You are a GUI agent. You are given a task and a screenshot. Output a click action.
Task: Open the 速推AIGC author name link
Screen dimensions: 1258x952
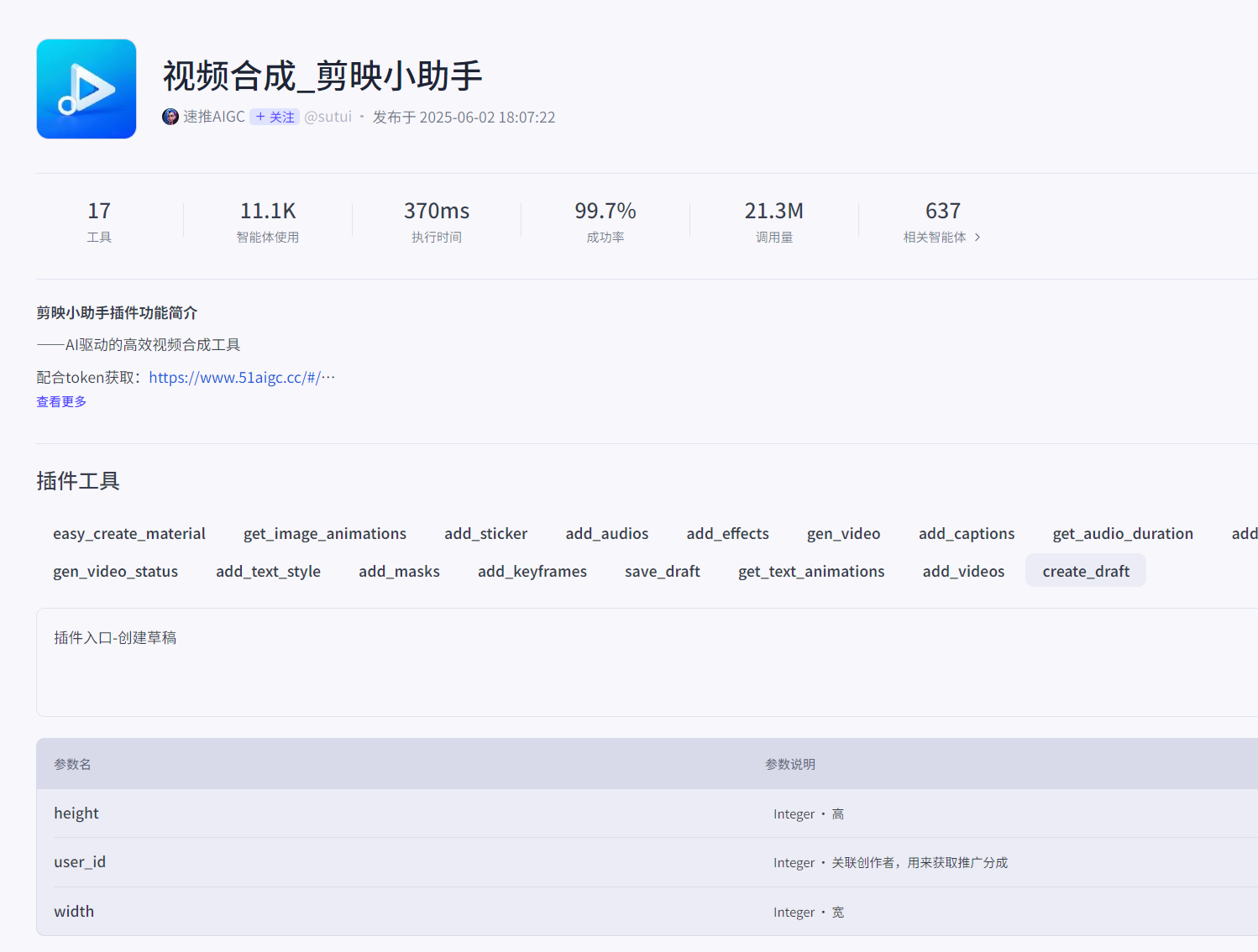pos(214,117)
